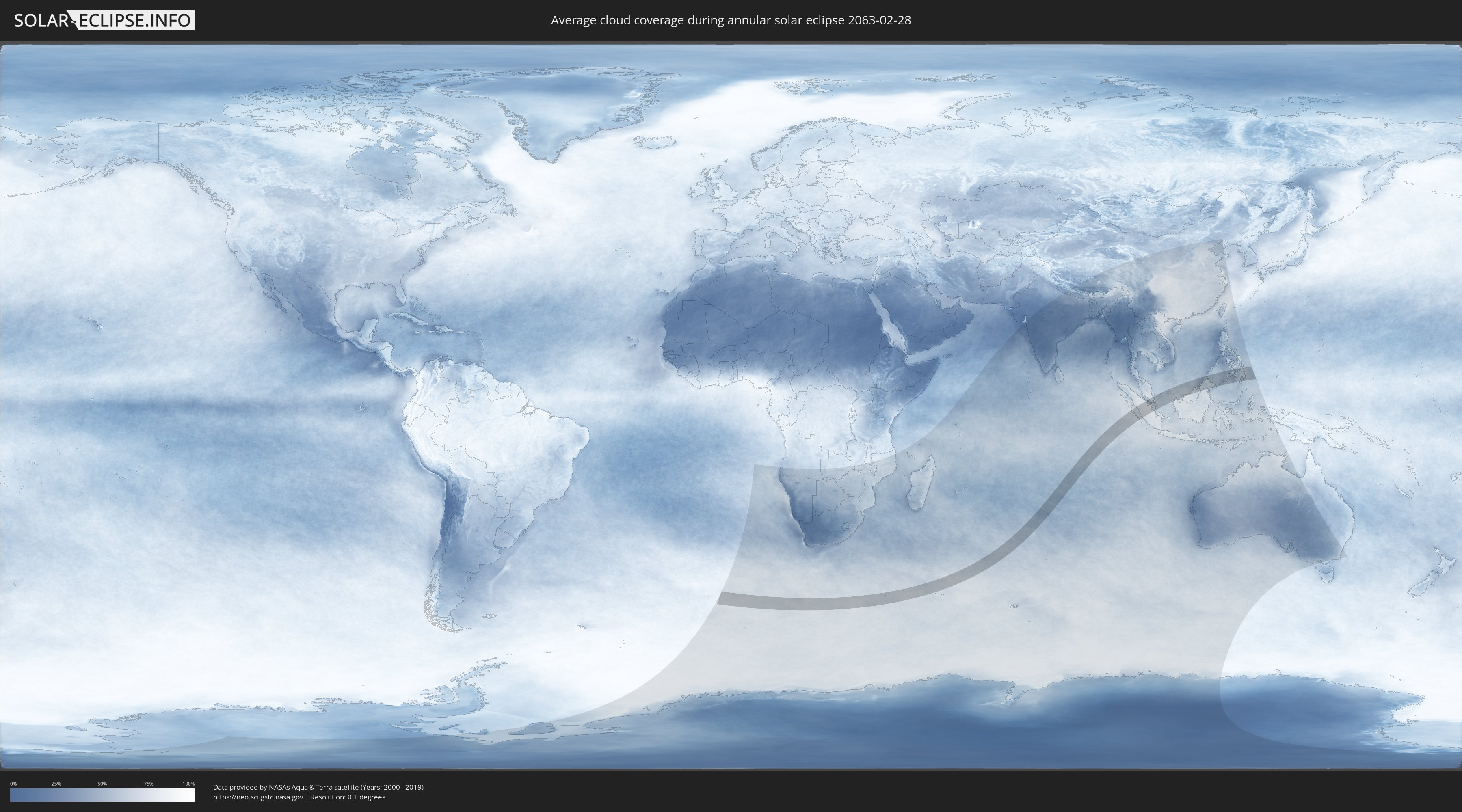Click the SOLAR-ECLIPSE.INFO logo
Image resolution: width=1462 pixels, height=812 pixels.
pyautogui.click(x=104, y=20)
